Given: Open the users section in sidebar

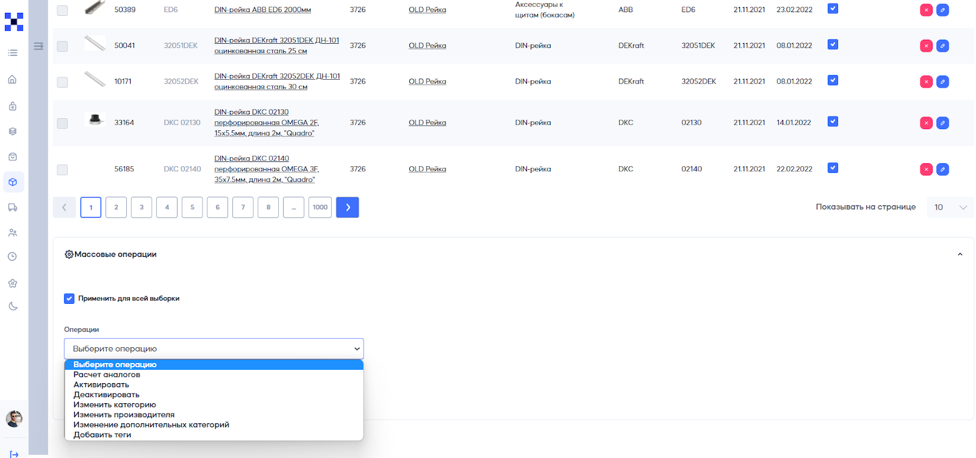Looking at the screenshot, I should [12, 233].
